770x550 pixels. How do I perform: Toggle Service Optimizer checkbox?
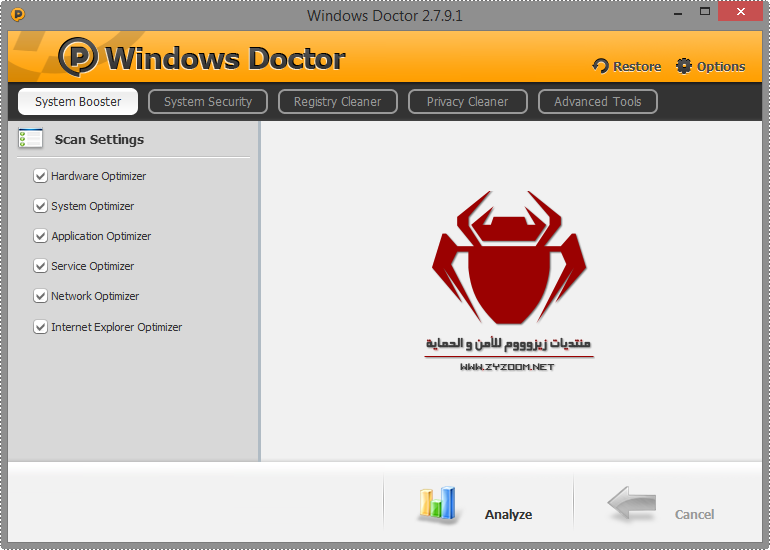tap(40, 266)
